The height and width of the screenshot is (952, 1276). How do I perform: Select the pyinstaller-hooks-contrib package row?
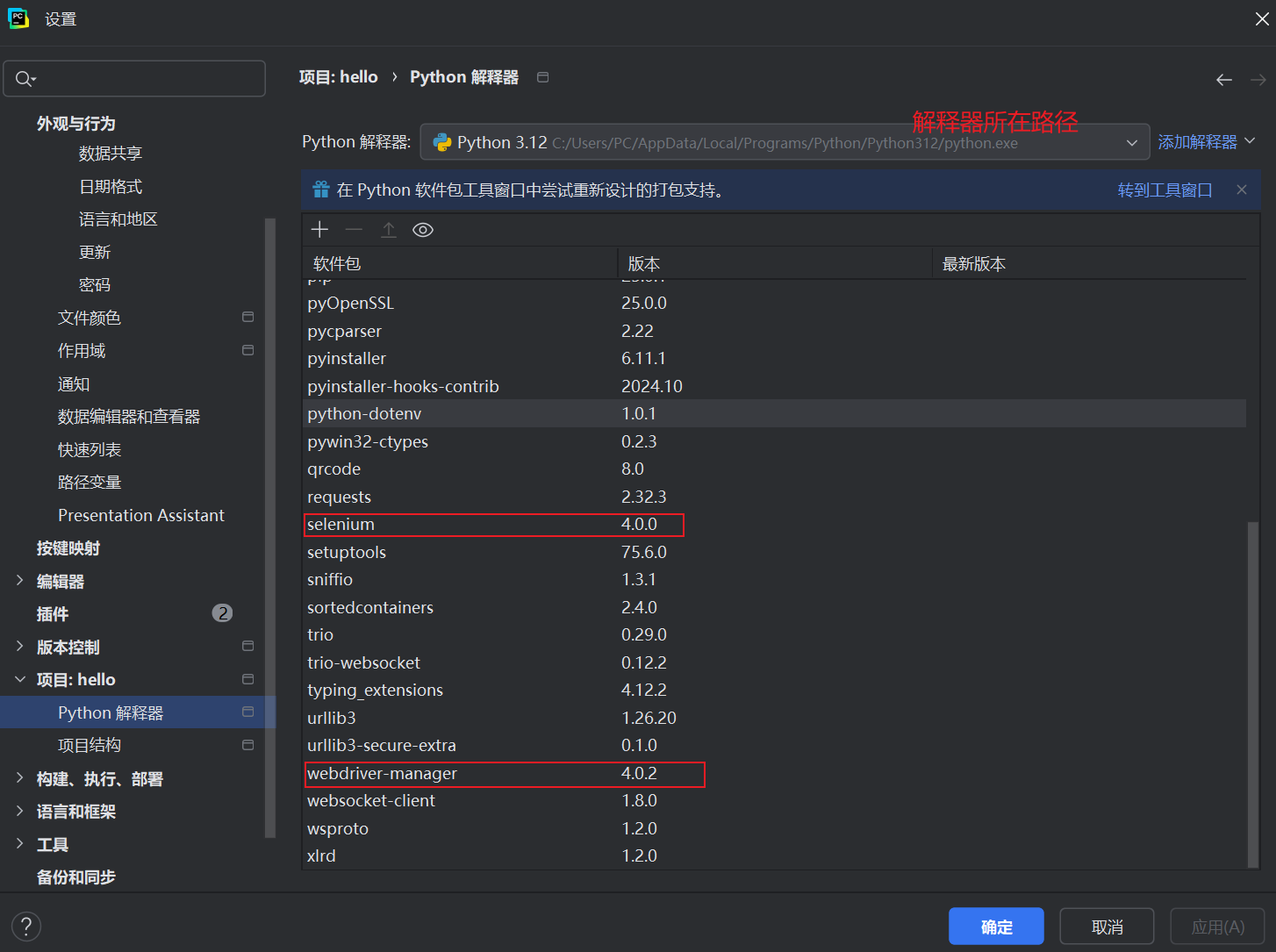point(774,386)
